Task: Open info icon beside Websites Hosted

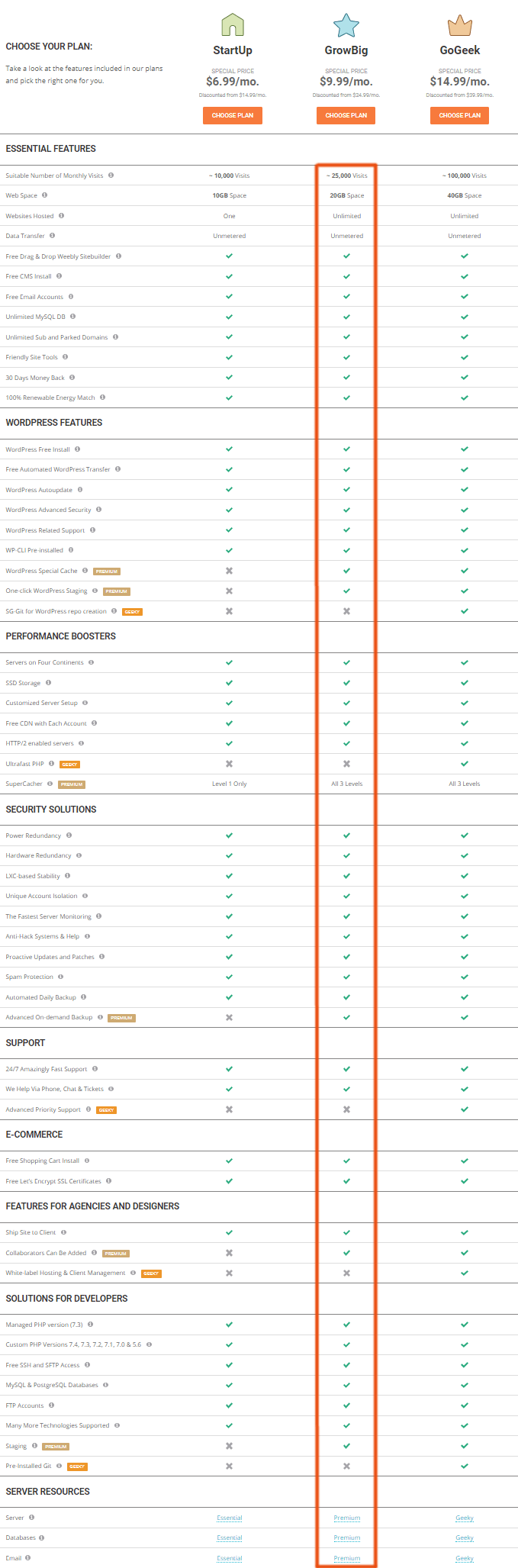Action: (x=61, y=215)
